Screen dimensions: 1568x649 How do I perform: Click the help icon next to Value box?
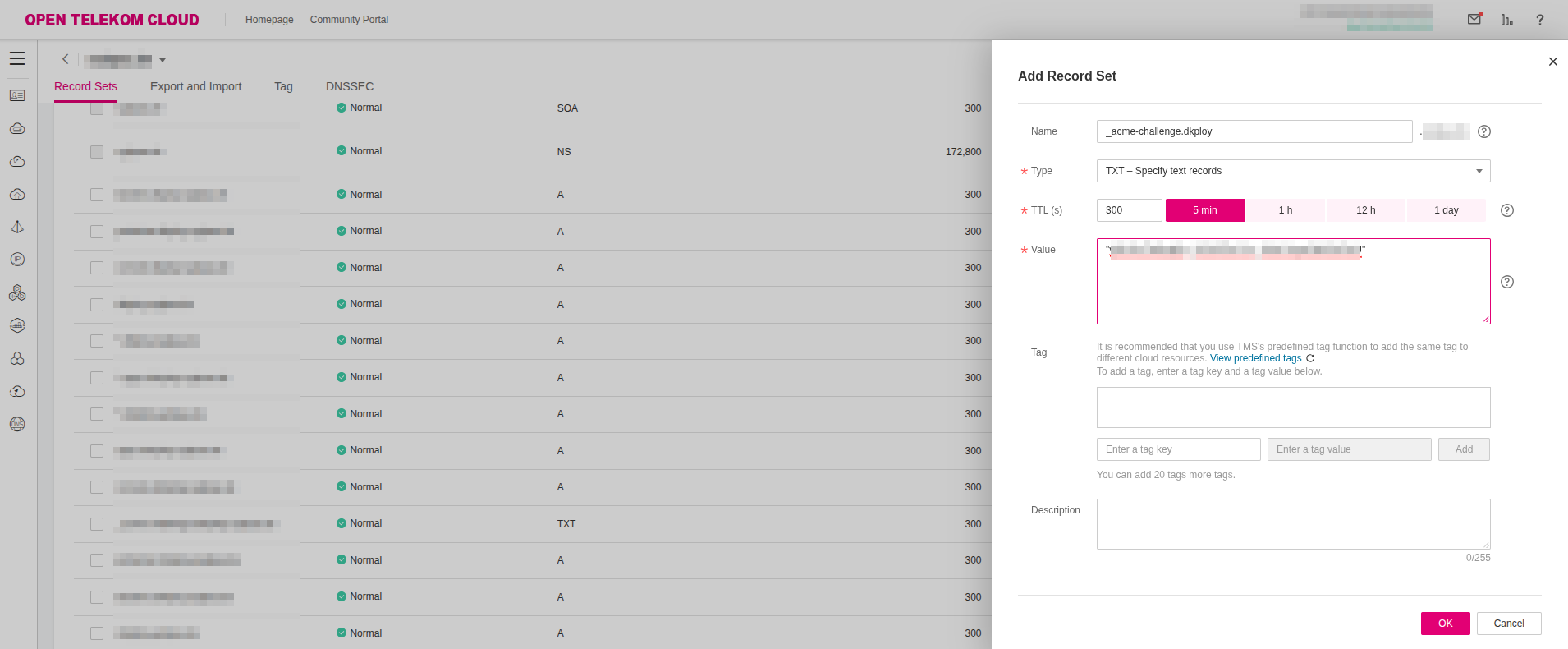[1506, 282]
